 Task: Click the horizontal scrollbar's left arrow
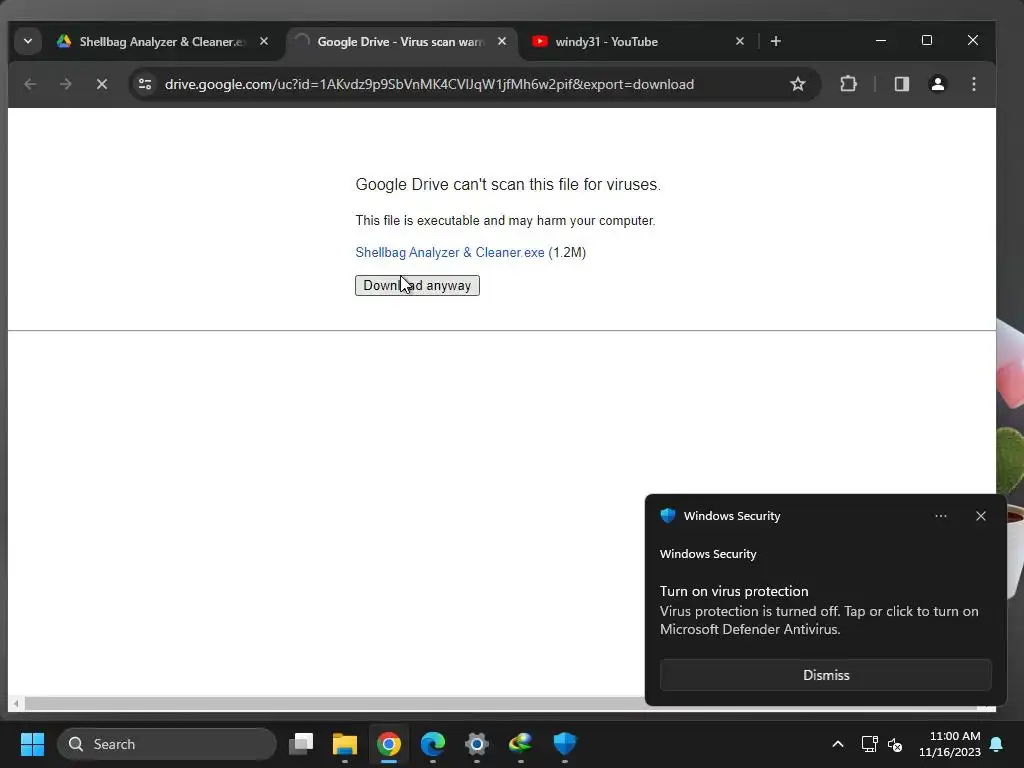tap(16, 703)
